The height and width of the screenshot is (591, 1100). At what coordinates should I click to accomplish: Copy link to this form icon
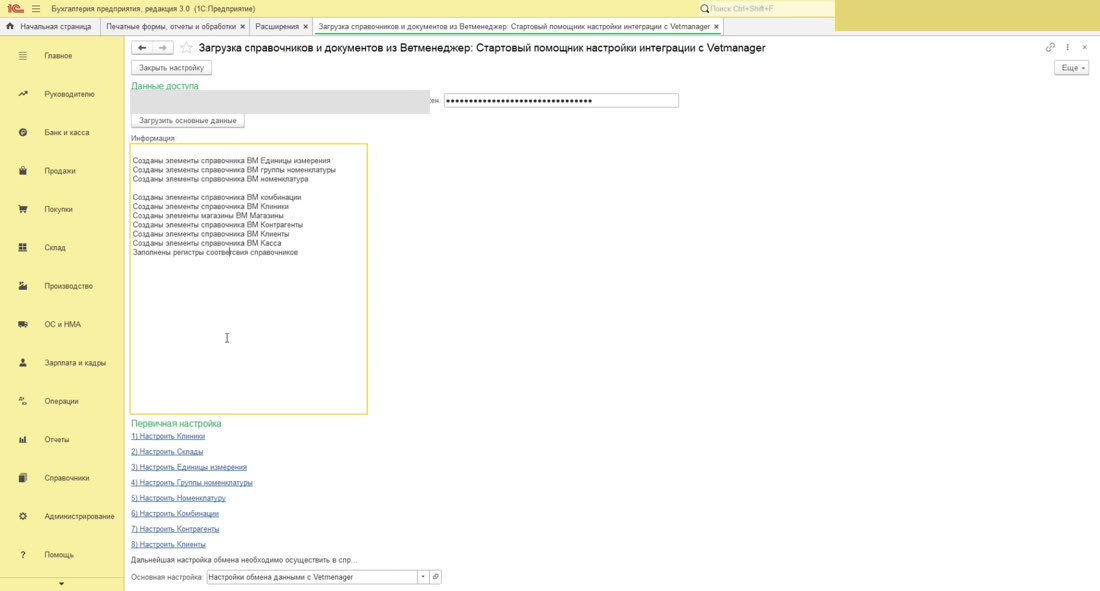pos(1050,47)
